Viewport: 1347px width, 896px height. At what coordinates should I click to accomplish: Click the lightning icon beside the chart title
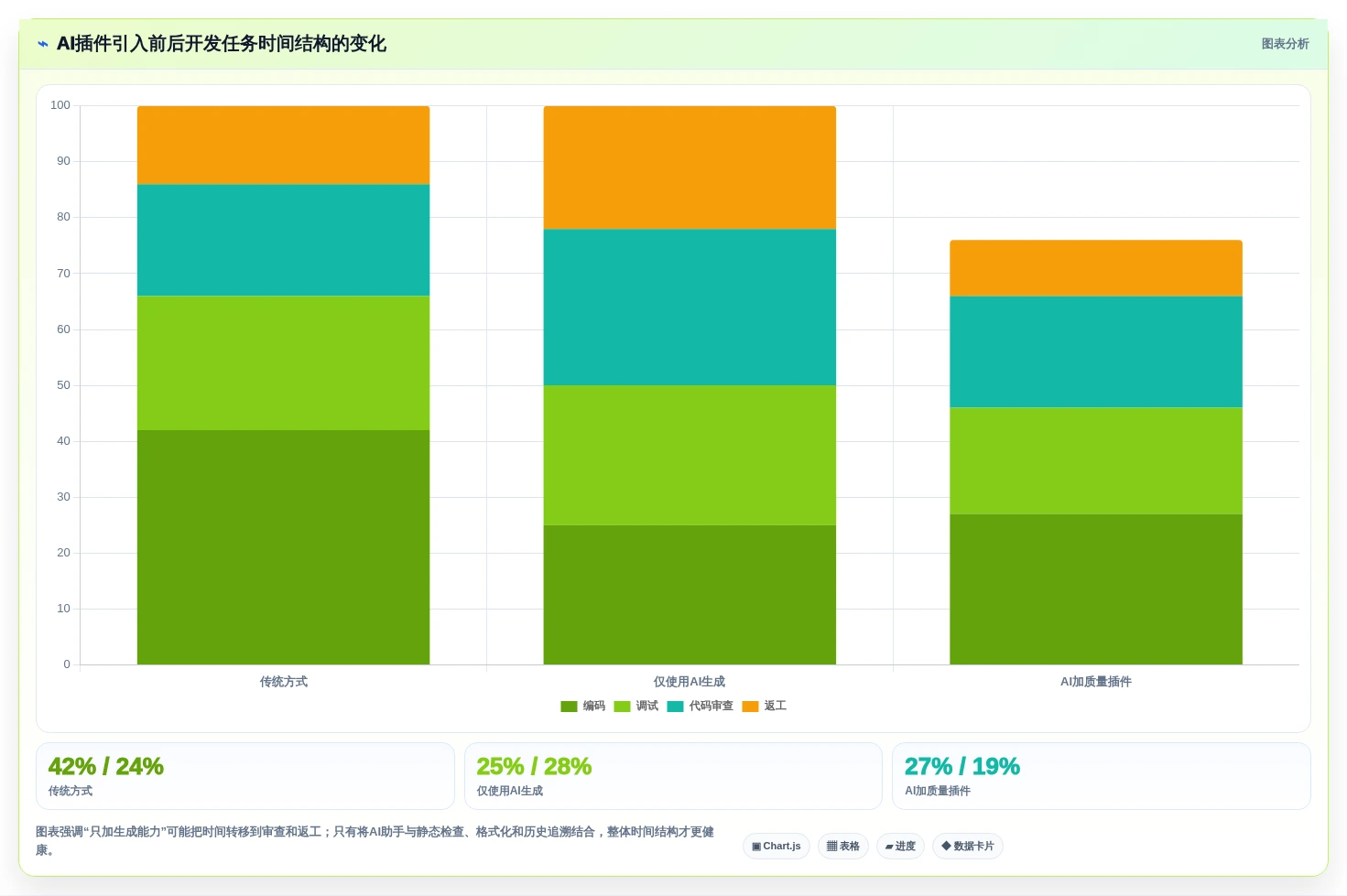pos(42,44)
